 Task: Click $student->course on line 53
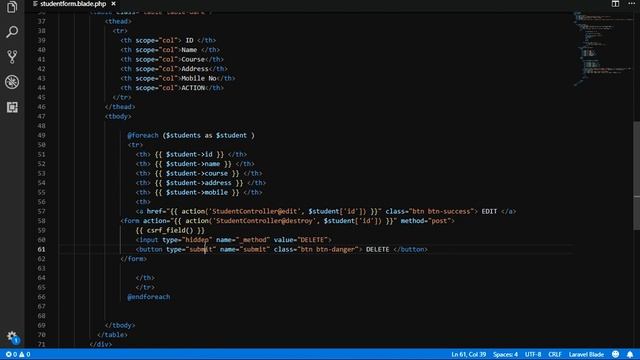pos(197,173)
